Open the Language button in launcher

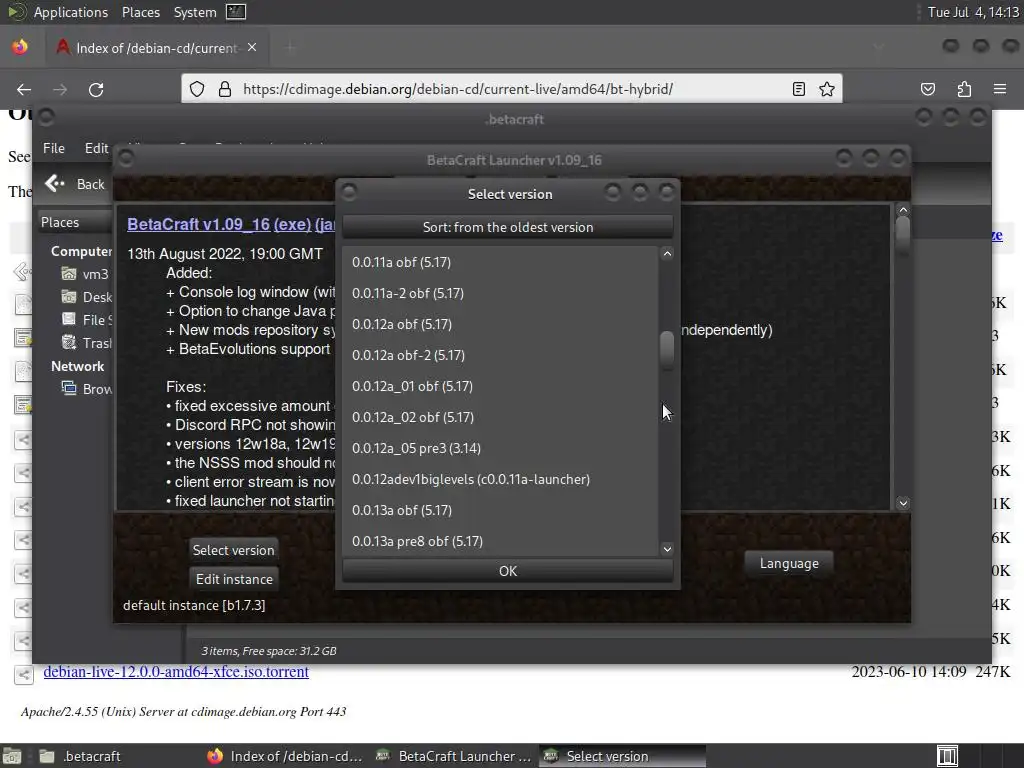(789, 563)
